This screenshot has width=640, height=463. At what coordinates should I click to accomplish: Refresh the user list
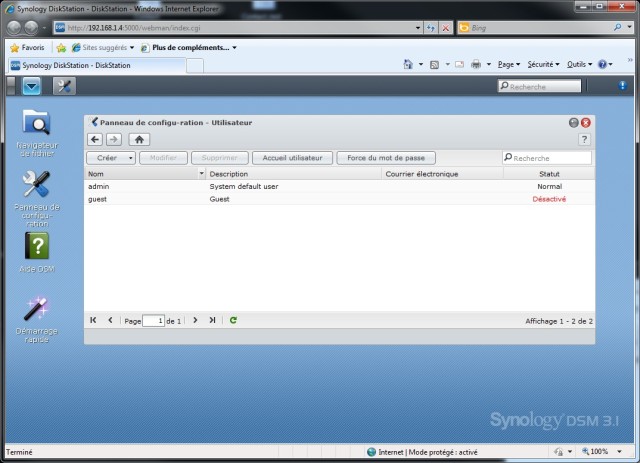(233, 320)
